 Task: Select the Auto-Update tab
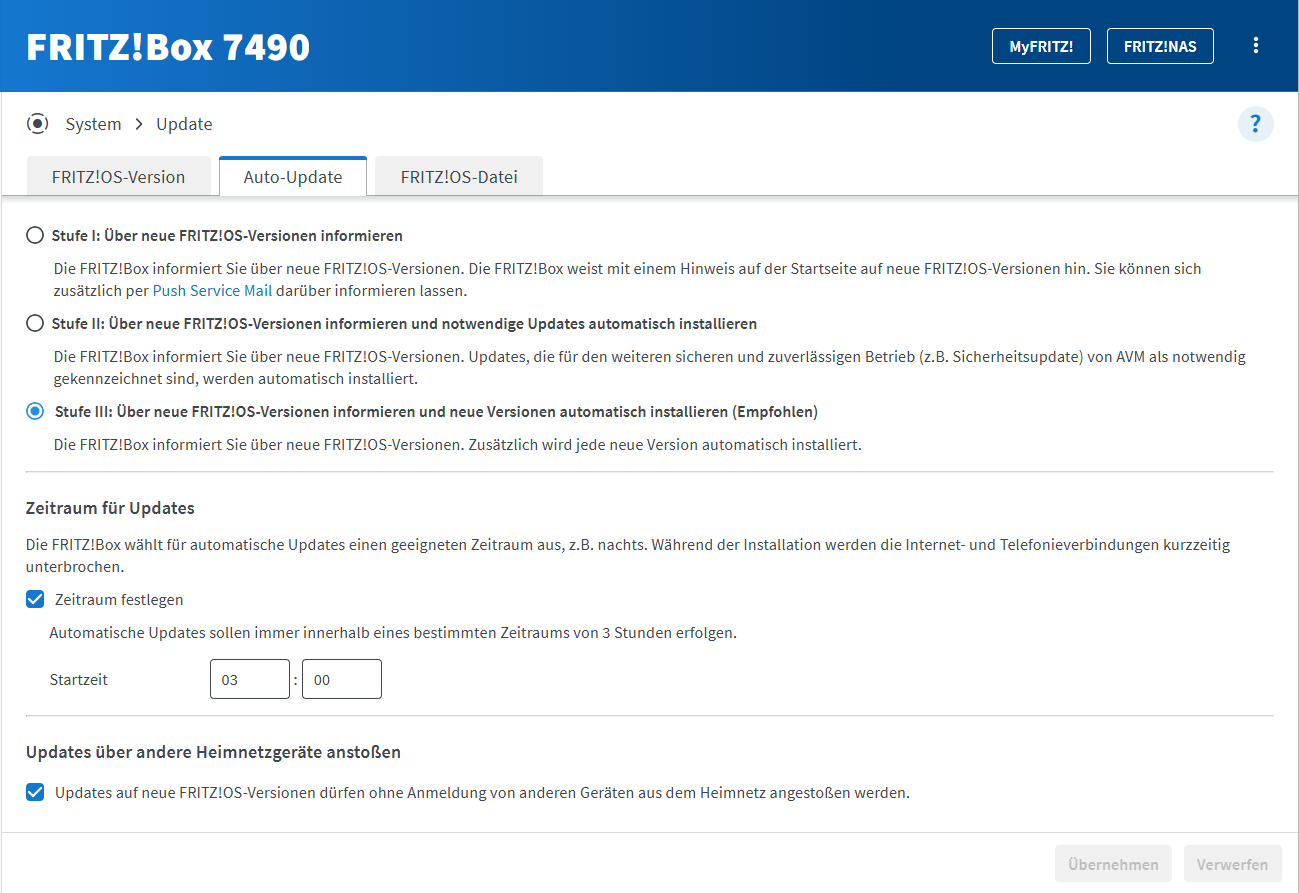293,177
